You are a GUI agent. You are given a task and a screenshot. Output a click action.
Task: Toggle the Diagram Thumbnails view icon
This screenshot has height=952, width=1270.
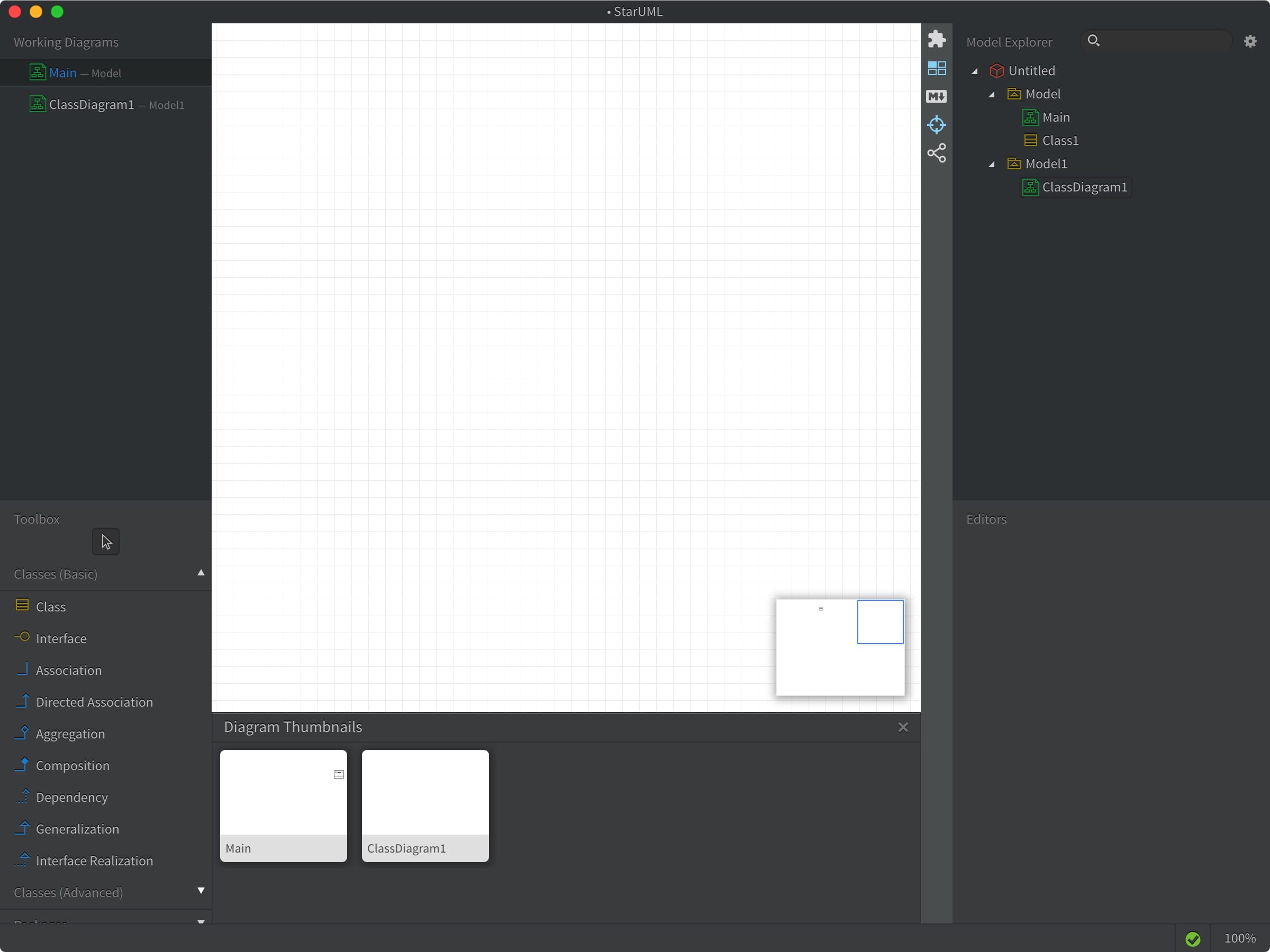pyautogui.click(x=937, y=68)
